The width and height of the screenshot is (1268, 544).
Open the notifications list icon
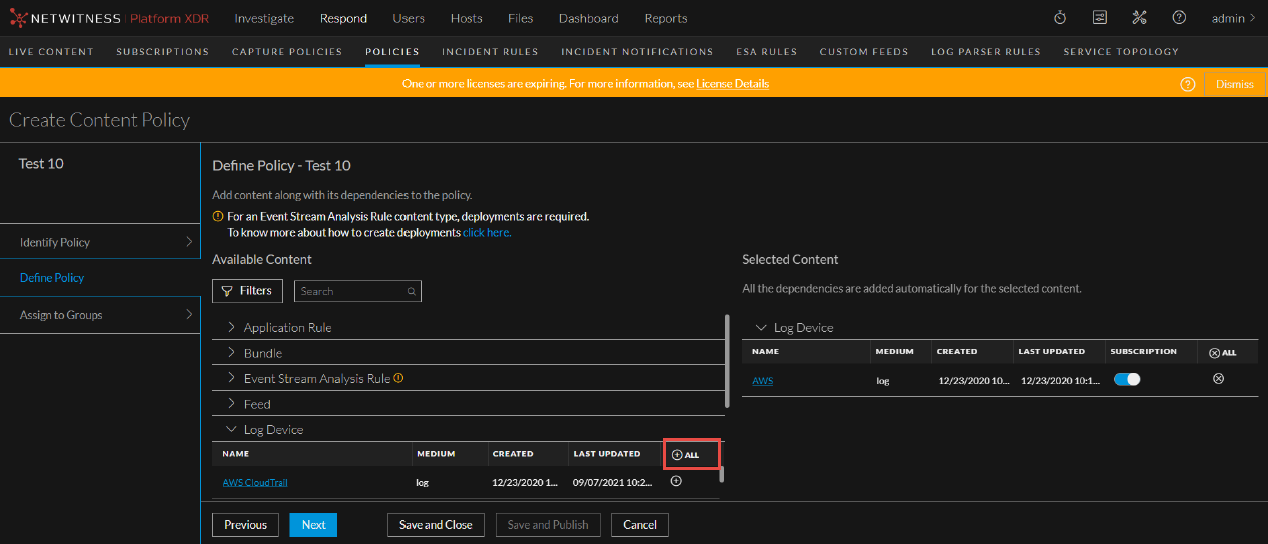pyautogui.click(x=1100, y=18)
